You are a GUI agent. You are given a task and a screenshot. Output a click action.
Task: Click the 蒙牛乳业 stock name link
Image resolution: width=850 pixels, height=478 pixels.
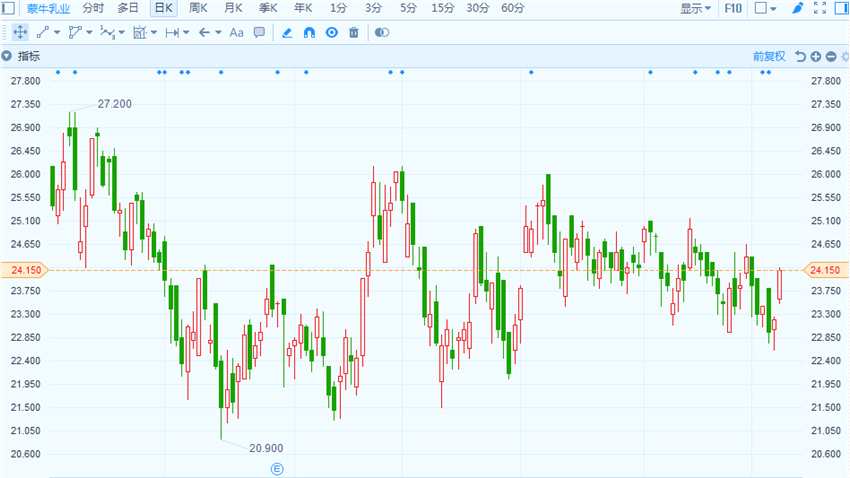(x=48, y=9)
